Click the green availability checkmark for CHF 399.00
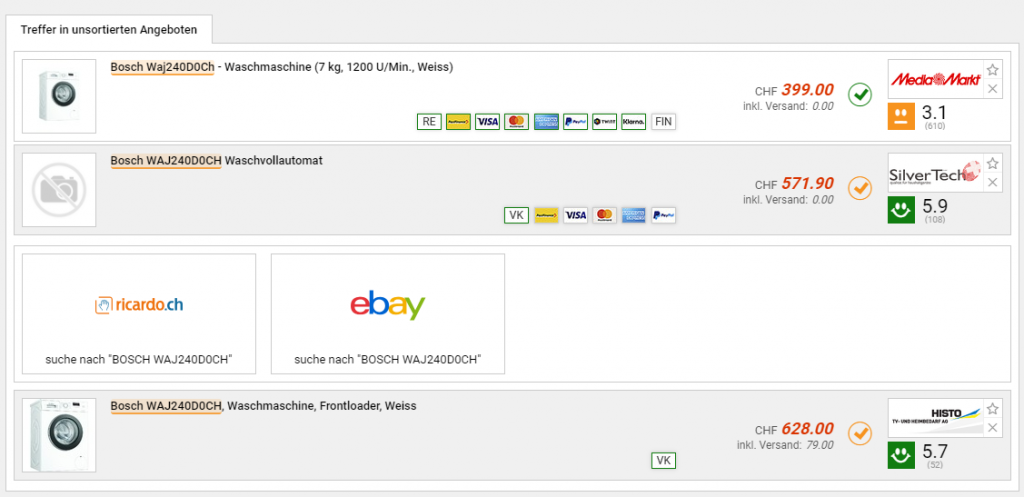This screenshot has height=497, width=1024. (x=860, y=95)
